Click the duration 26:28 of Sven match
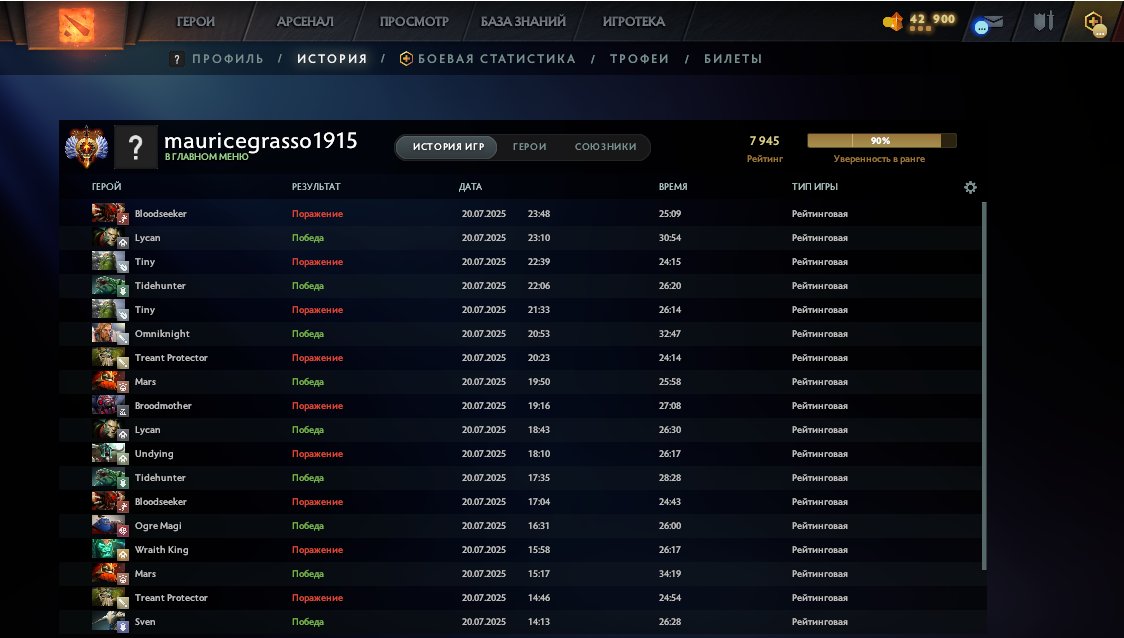 click(670, 622)
